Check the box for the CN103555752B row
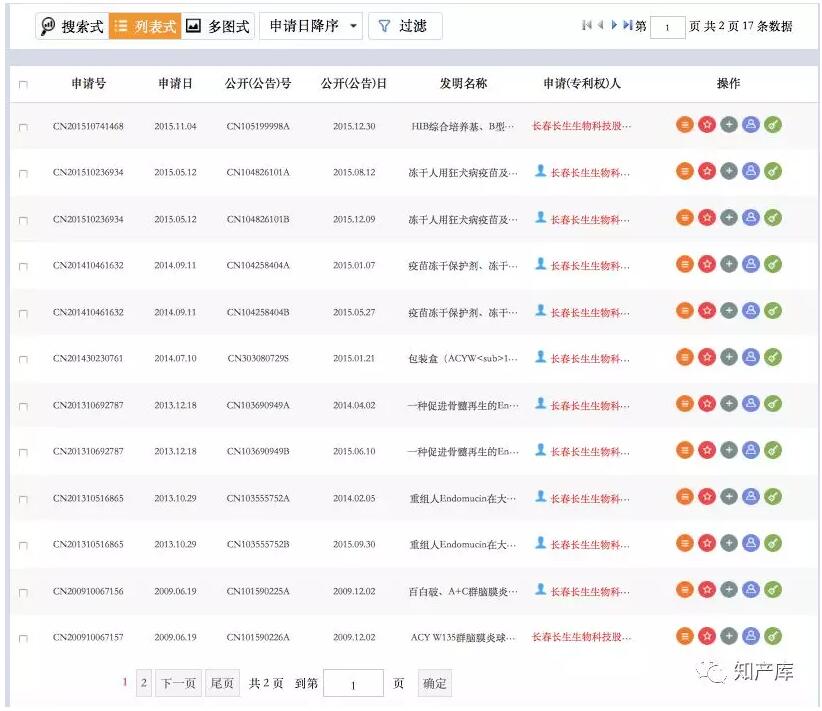Viewport: 822px width, 711px height. click(x=23, y=546)
